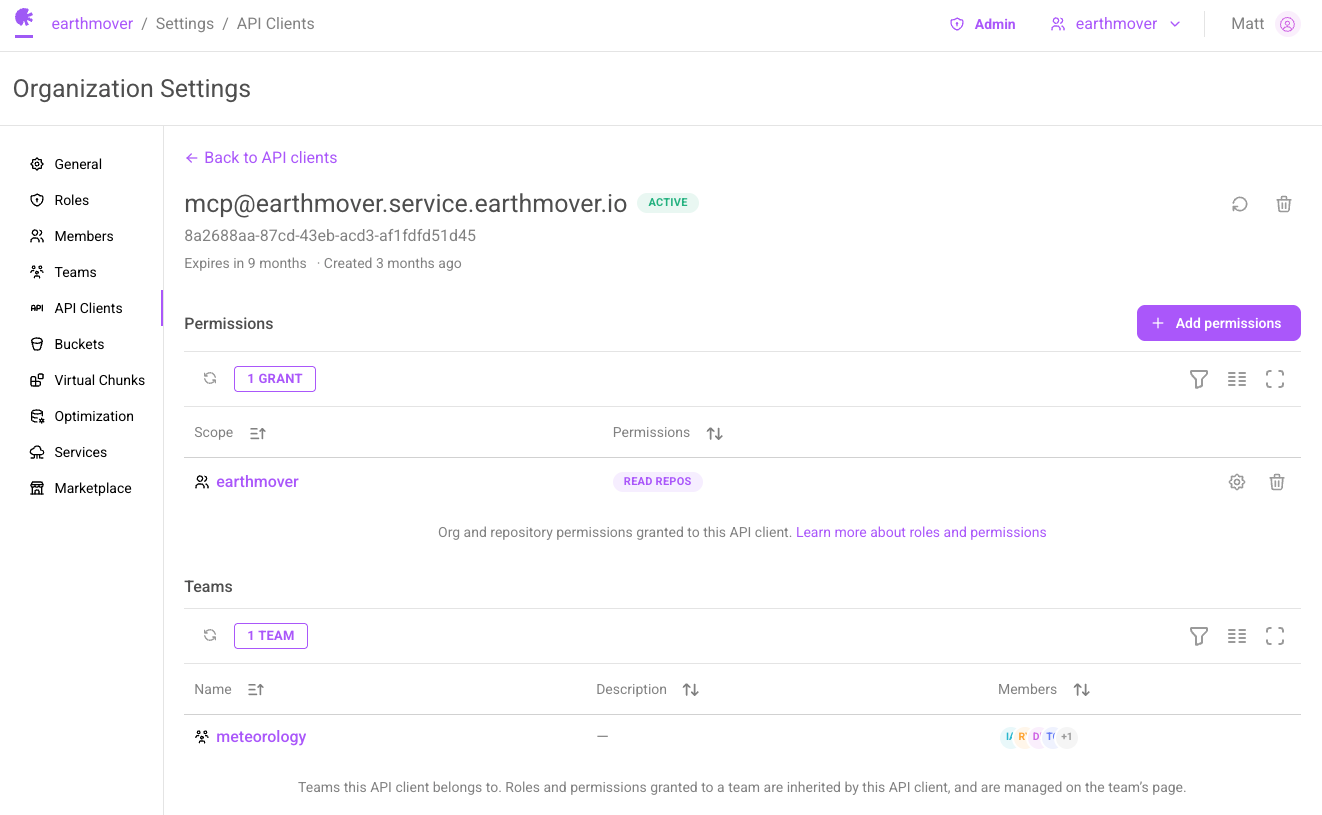1322x815 pixels.
Task: Click the General gear icon
Action: [37, 164]
